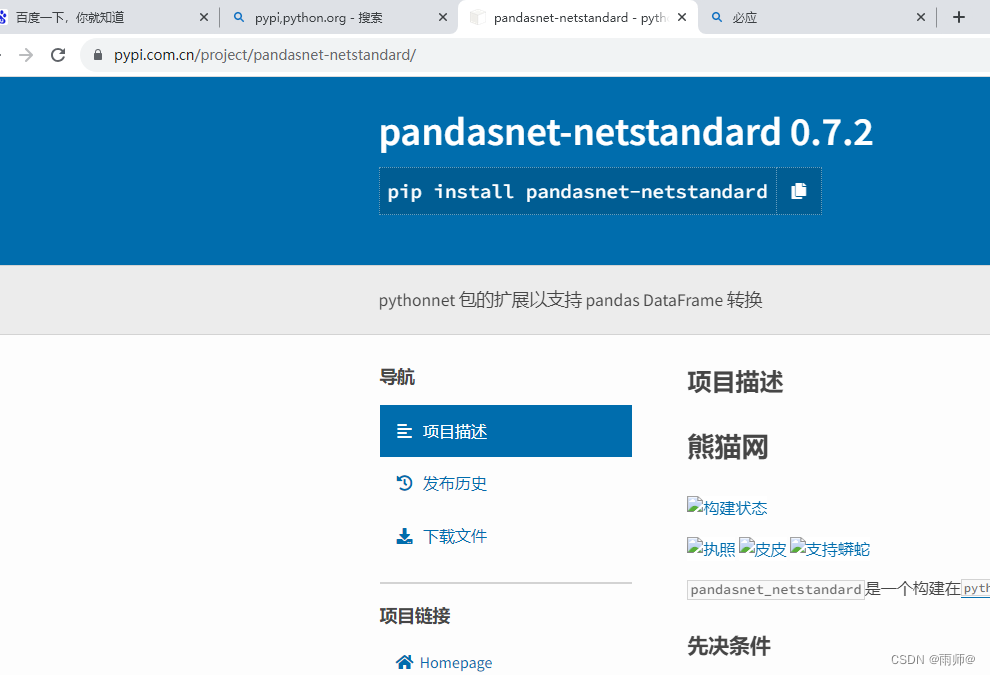This screenshot has height=675, width=990.
Task: Open a new tab with the plus icon
Action: click(958, 16)
